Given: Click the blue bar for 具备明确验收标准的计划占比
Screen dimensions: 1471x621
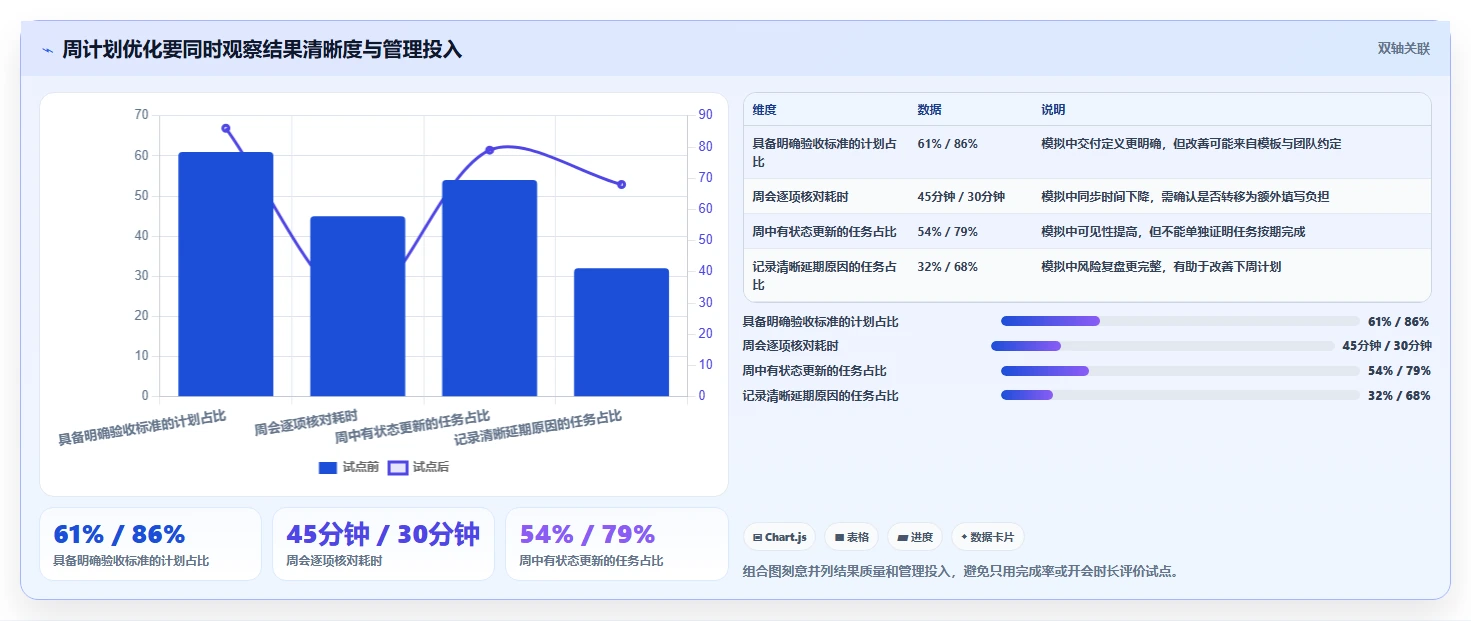Looking at the screenshot, I should [x=226, y=274].
